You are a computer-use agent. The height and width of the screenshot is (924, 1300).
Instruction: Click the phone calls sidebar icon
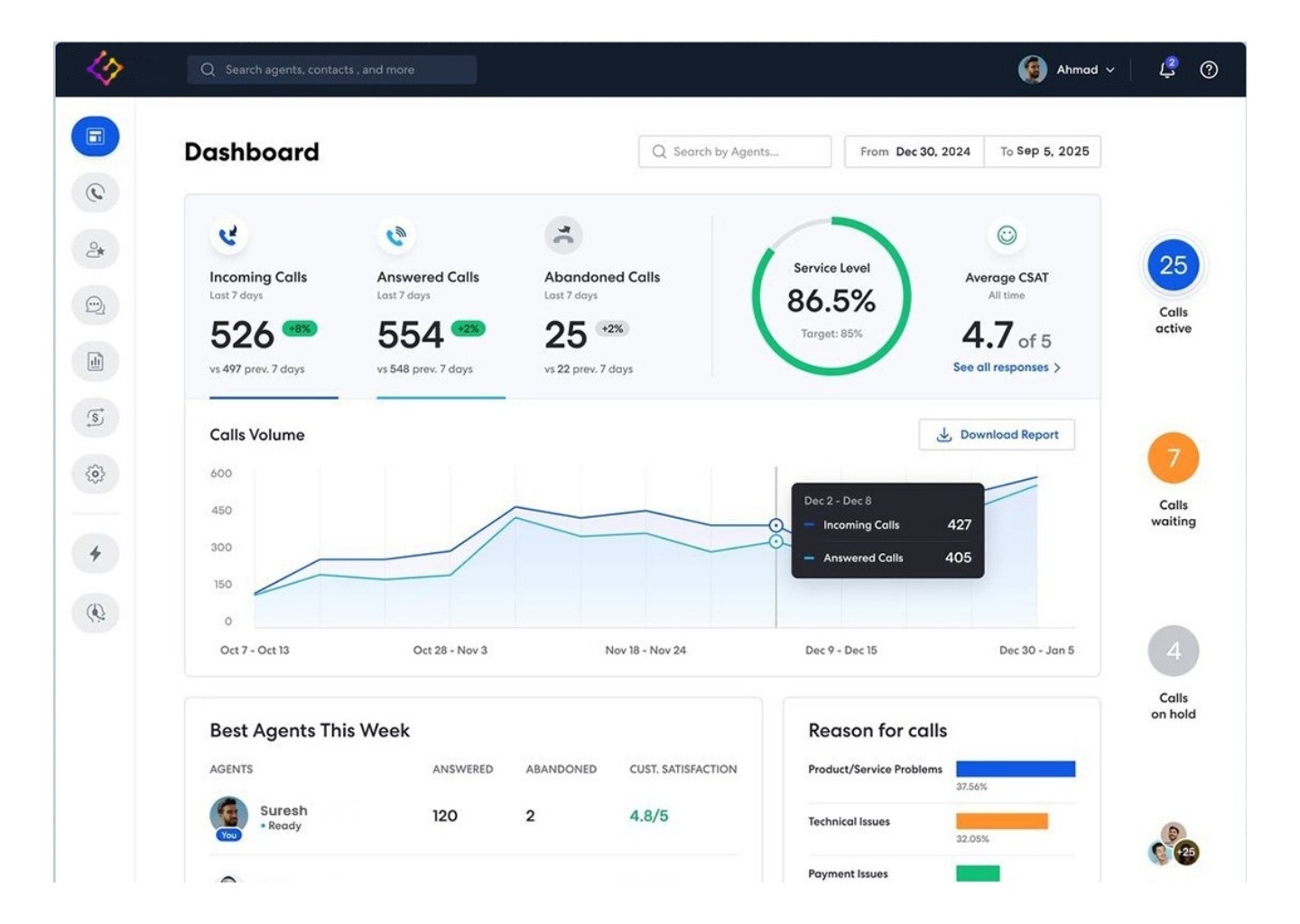[95, 193]
